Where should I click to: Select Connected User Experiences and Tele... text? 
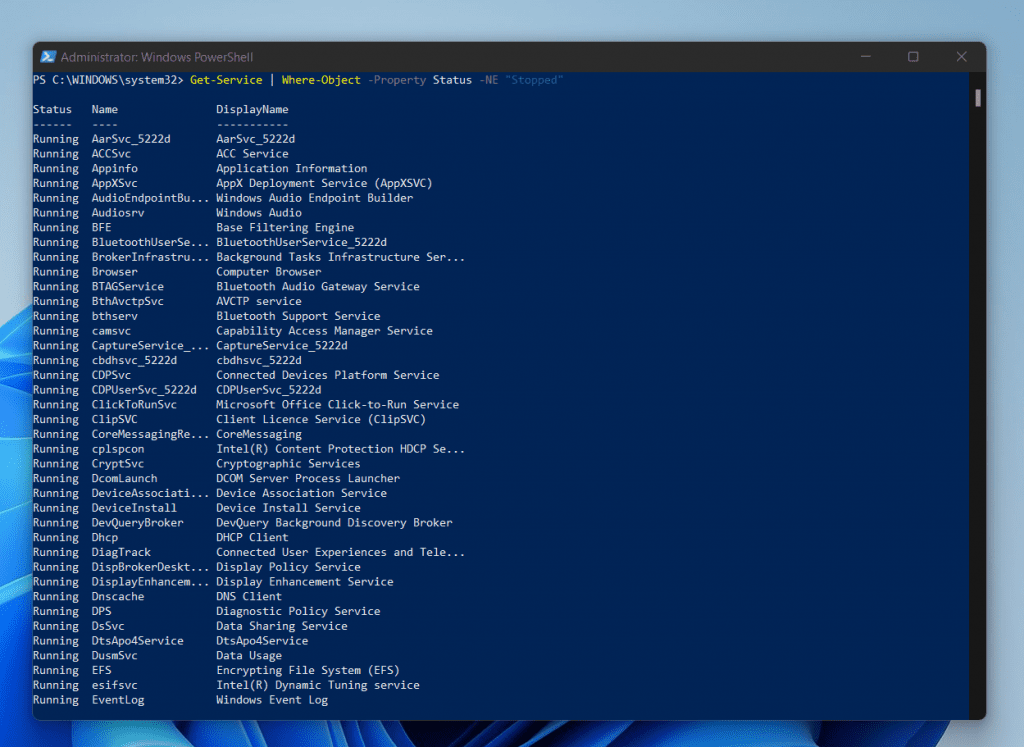[340, 552]
